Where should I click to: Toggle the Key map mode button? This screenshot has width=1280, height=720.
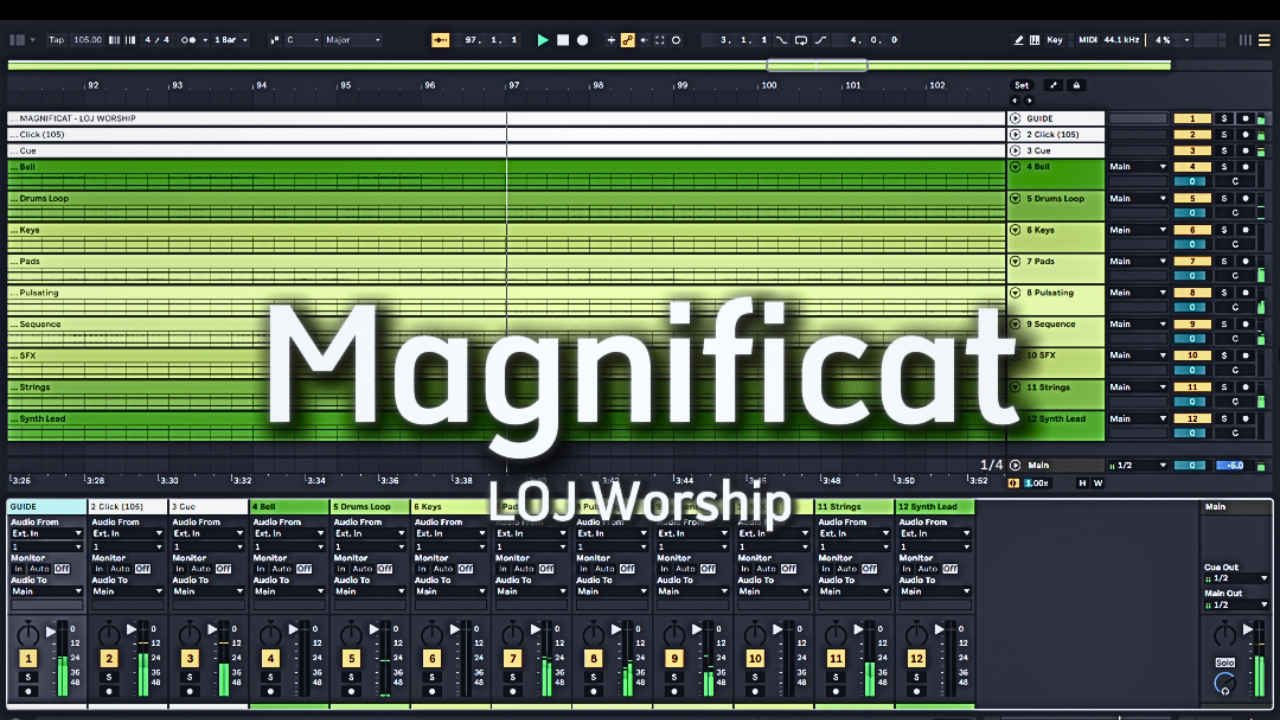(1054, 40)
